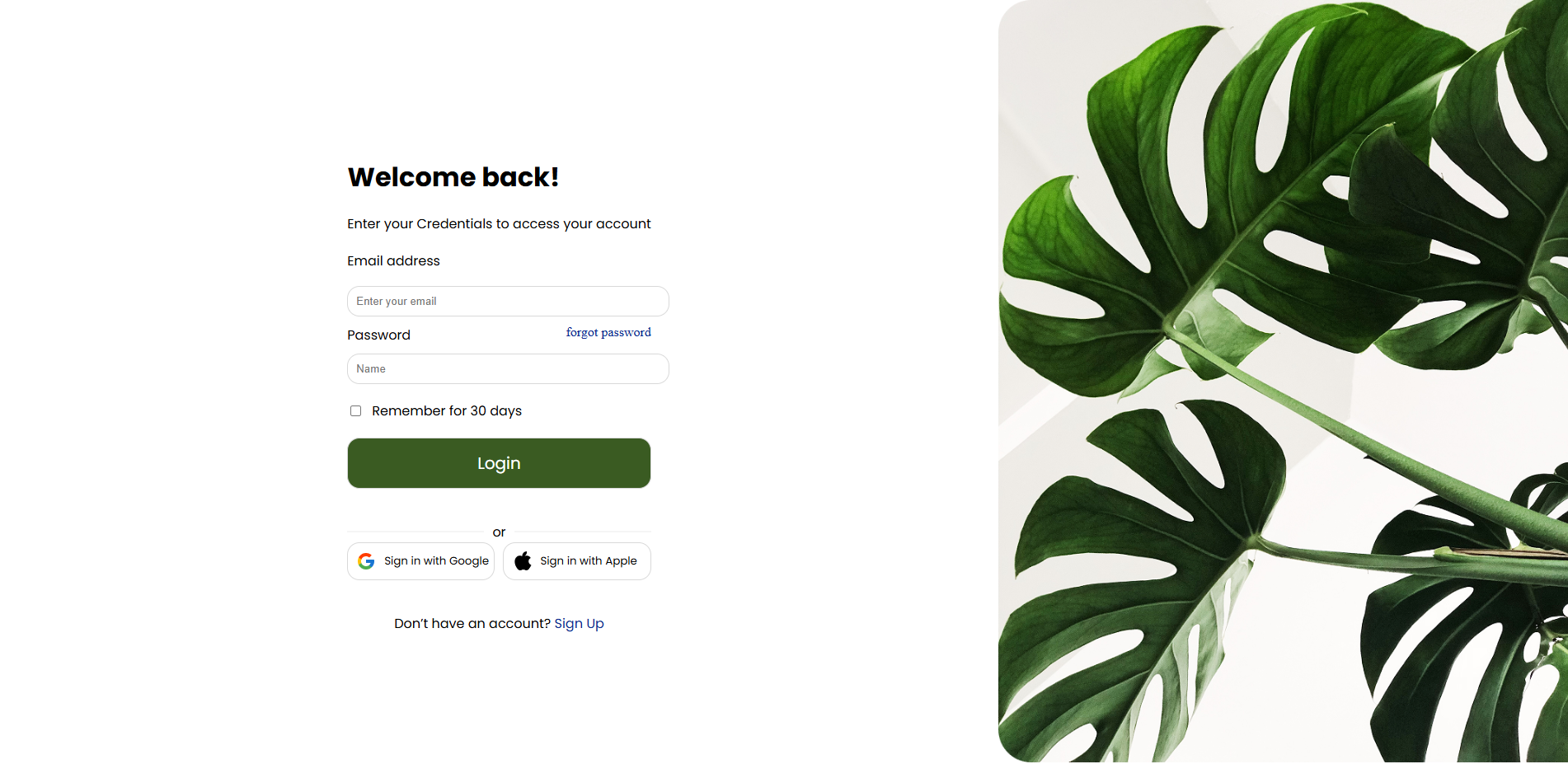Click the divider line left of 'or'
This screenshot has height=764, width=1568.
pos(416,532)
